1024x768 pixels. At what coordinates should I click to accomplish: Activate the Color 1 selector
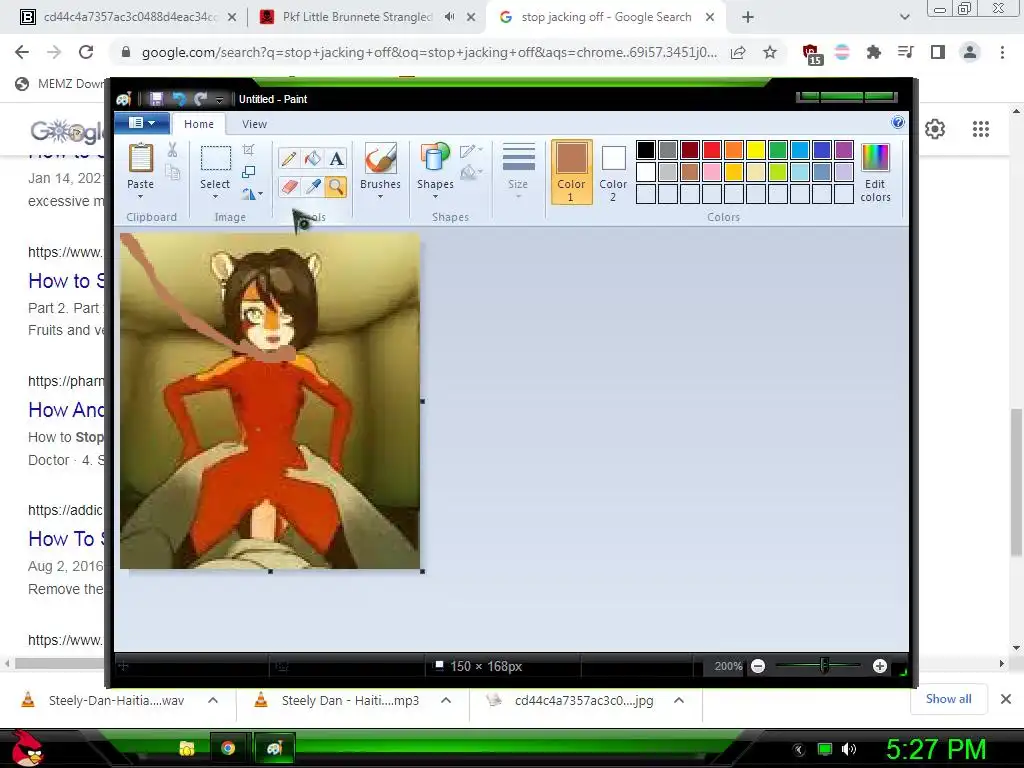coord(571,172)
